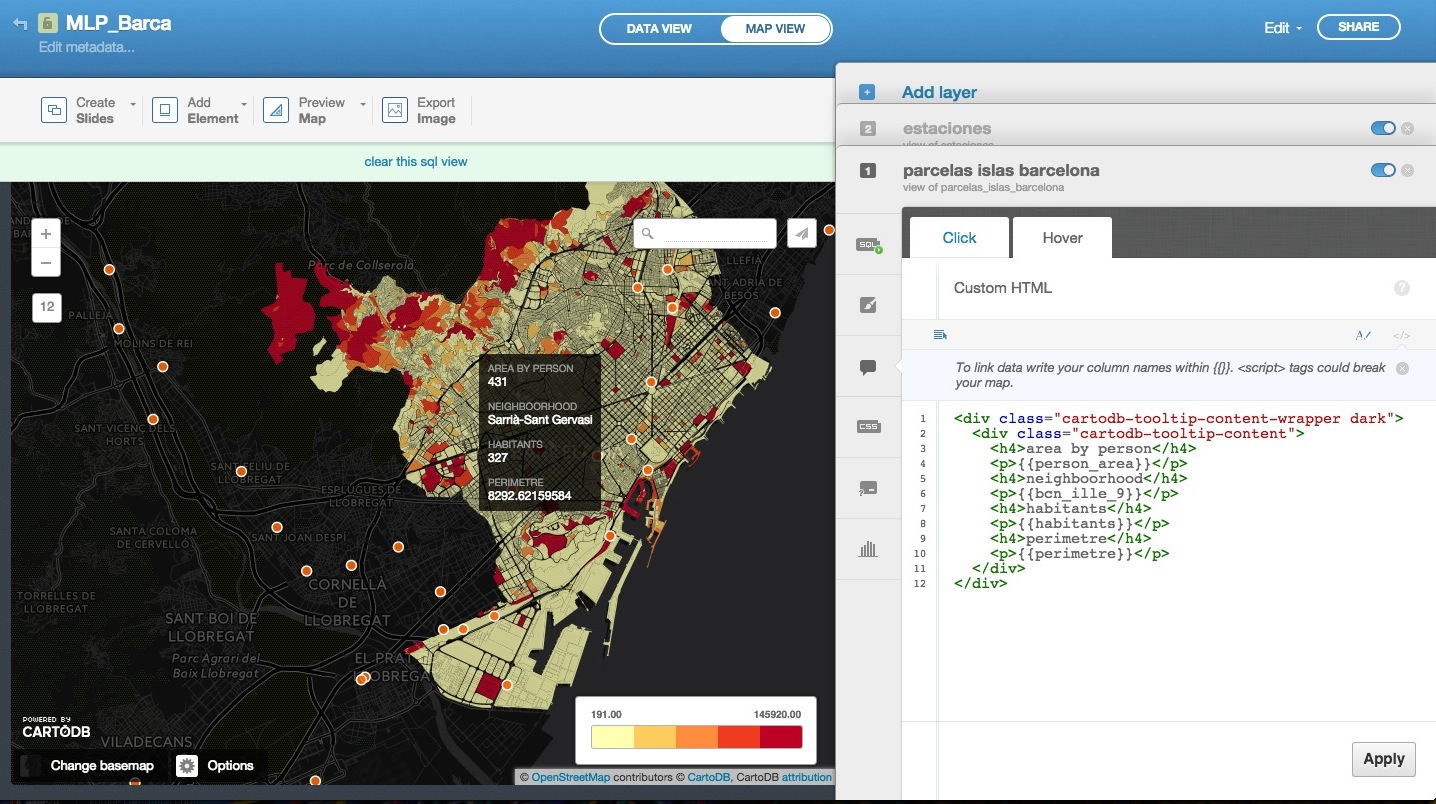Image resolution: width=1436 pixels, height=804 pixels.
Task: Zoom in on the map
Action: point(46,234)
